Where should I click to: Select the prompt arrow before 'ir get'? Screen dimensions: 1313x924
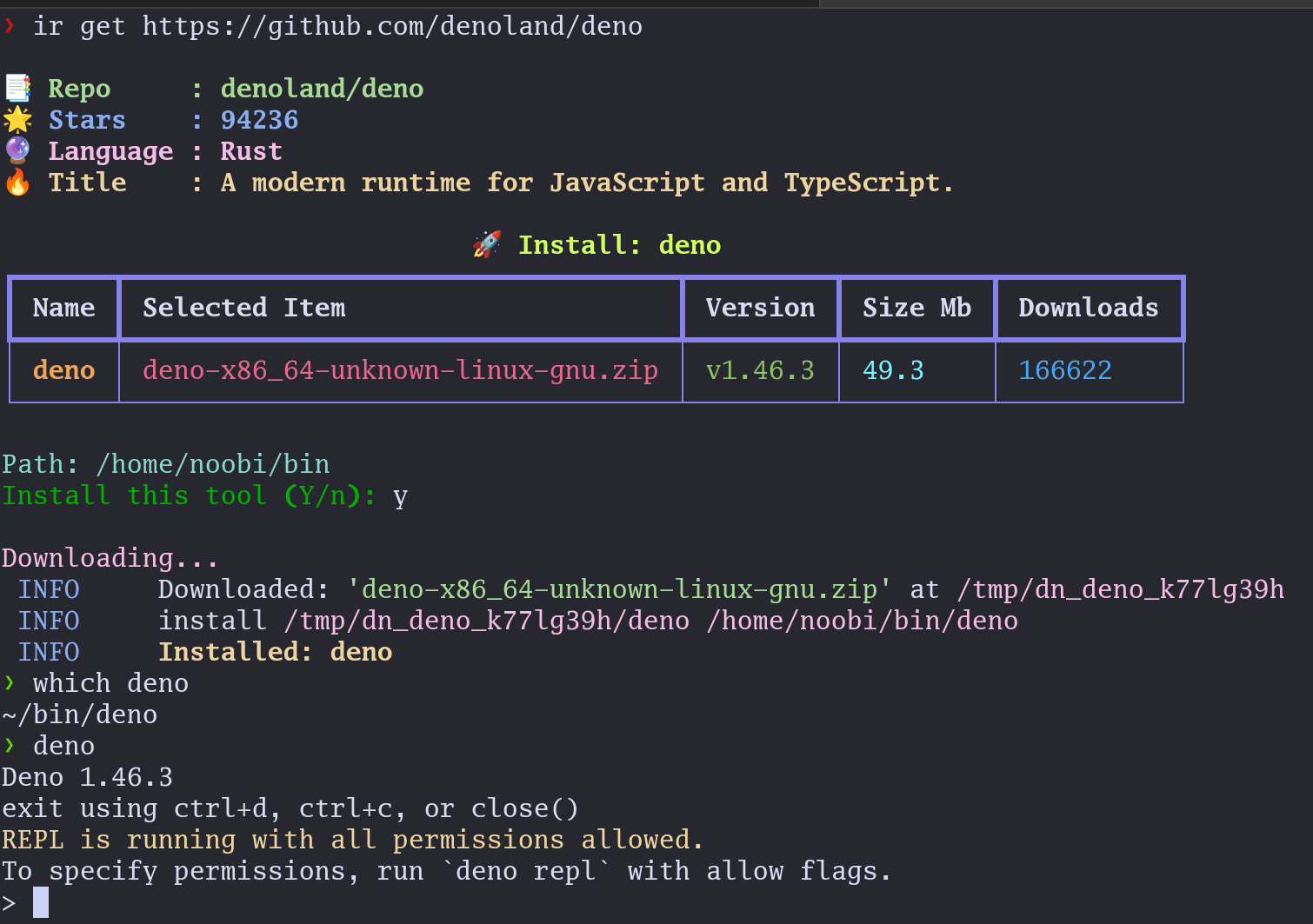pos(10,25)
